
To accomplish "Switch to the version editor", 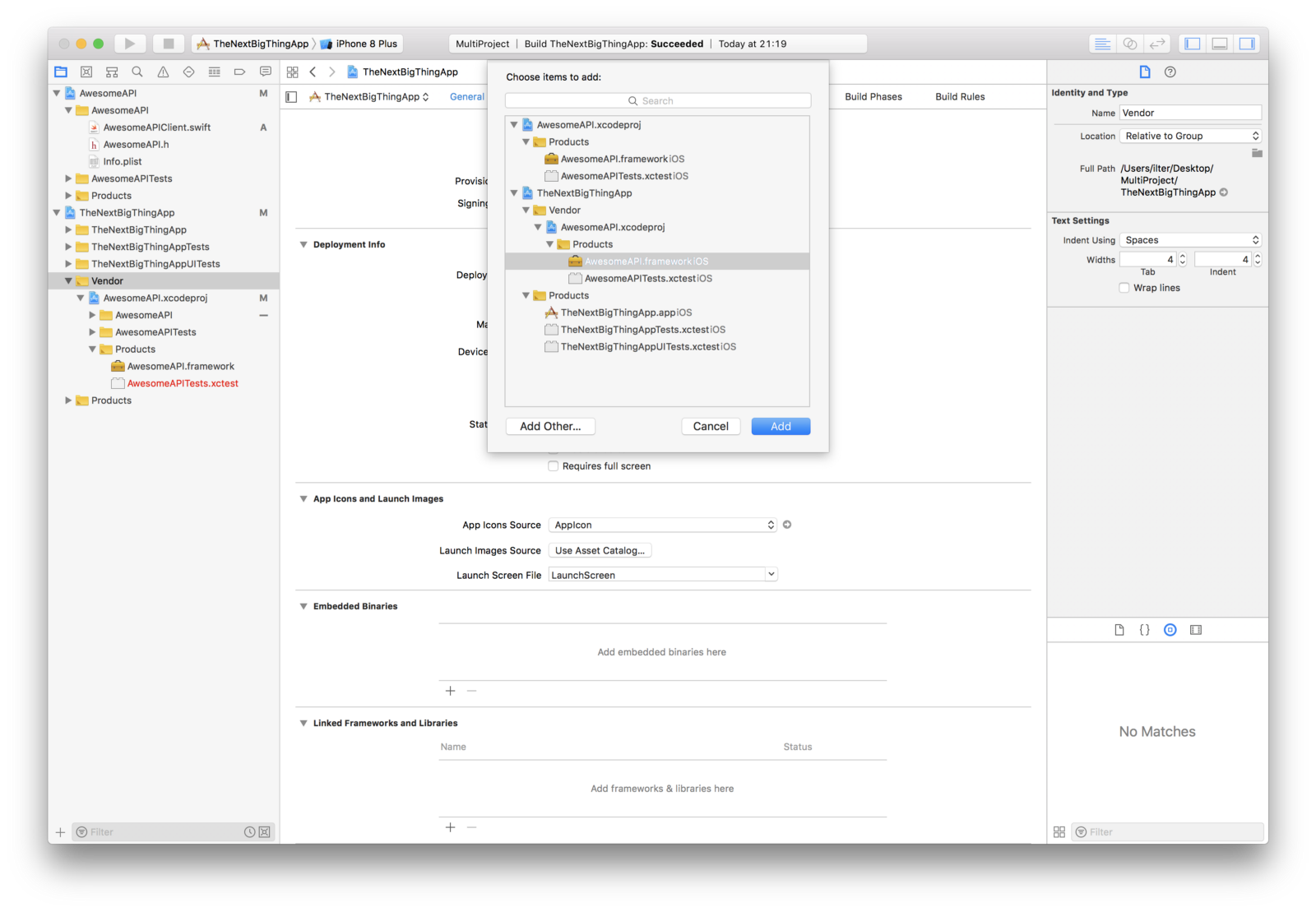I will tap(1157, 44).
